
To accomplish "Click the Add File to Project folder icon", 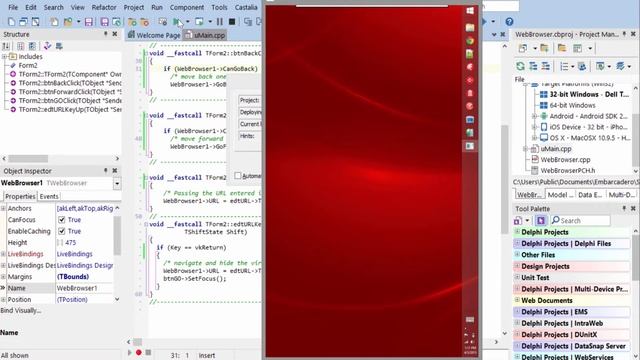I will pyautogui.click(x=132, y=22).
